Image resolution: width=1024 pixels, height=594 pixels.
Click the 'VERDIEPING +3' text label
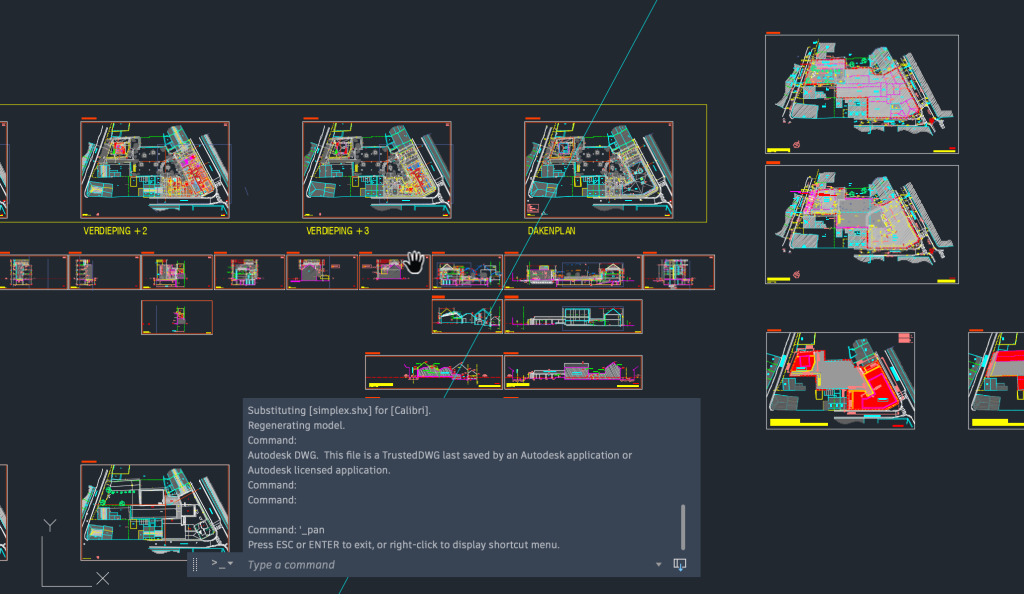338,231
